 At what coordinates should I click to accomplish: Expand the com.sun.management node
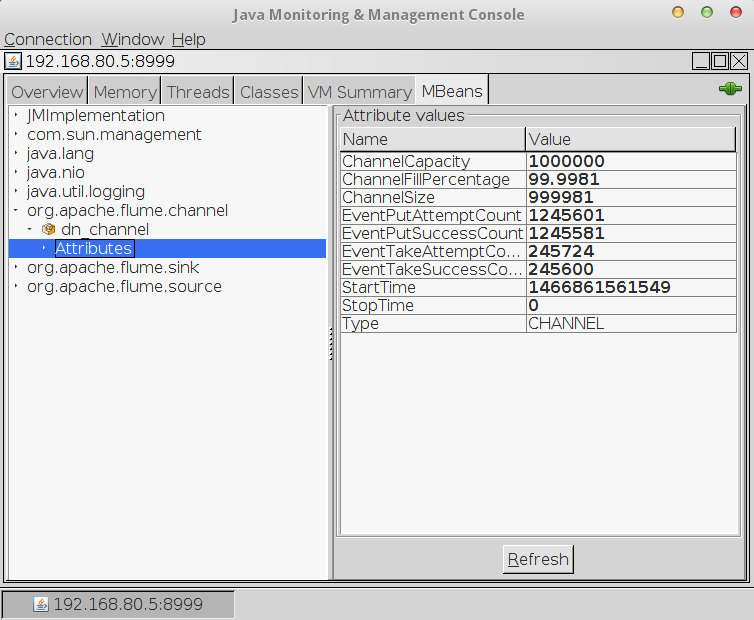(x=16, y=134)
